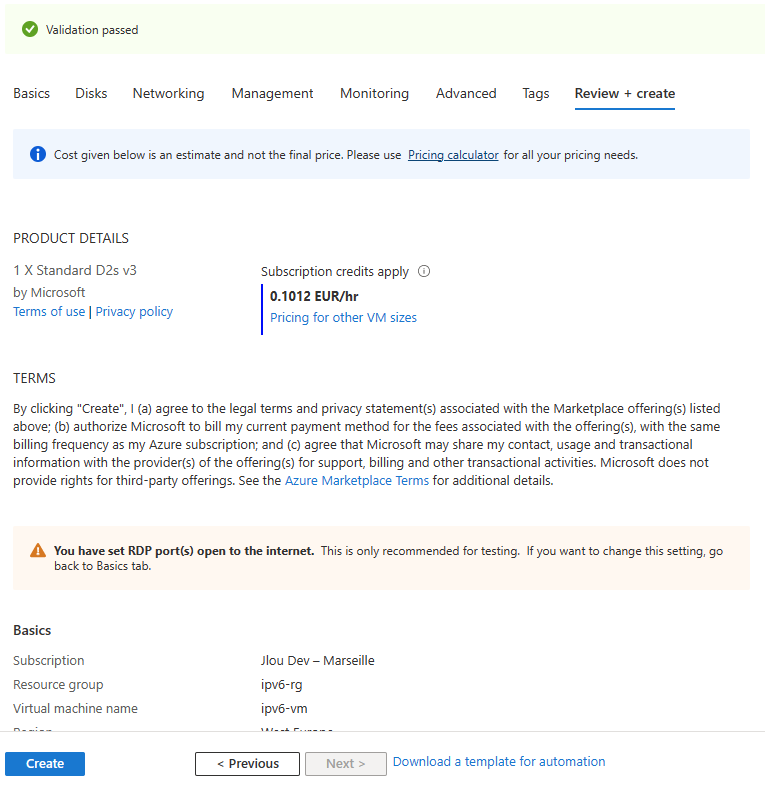Switch to the Disks tab
Viewport: 765px width, 793px height.
(91, 94)
